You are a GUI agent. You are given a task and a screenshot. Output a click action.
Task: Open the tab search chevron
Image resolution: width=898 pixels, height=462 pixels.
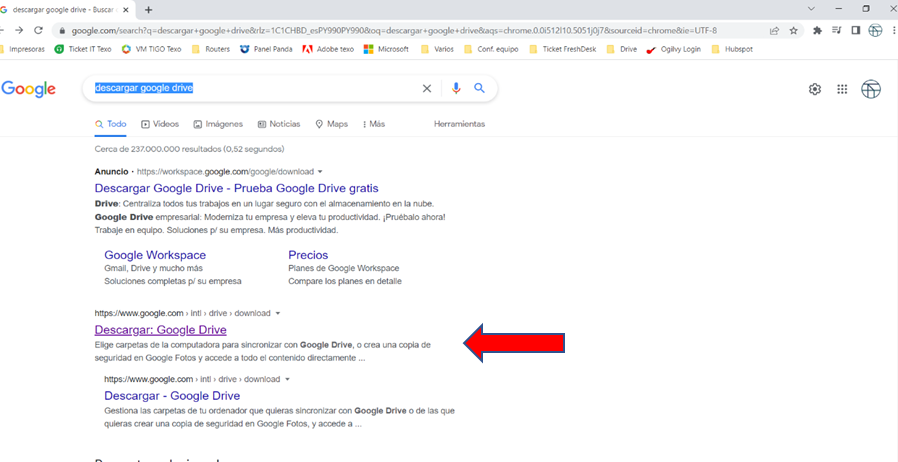[811, 9]
